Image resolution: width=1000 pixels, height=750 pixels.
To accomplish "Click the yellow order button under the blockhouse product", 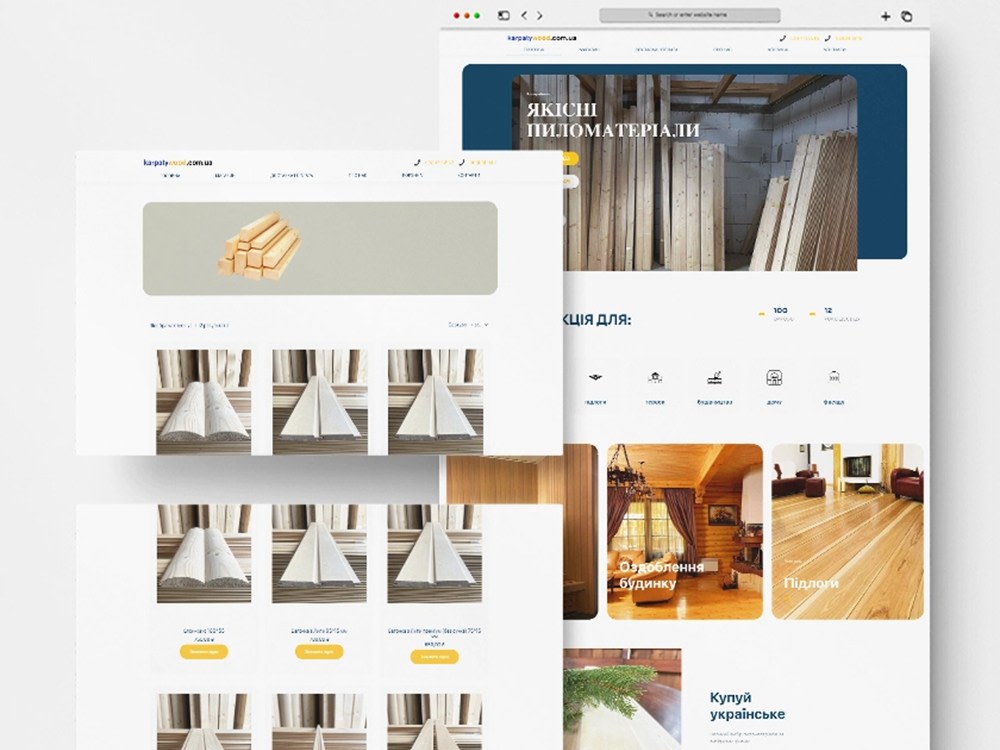I will coord(203,652).
